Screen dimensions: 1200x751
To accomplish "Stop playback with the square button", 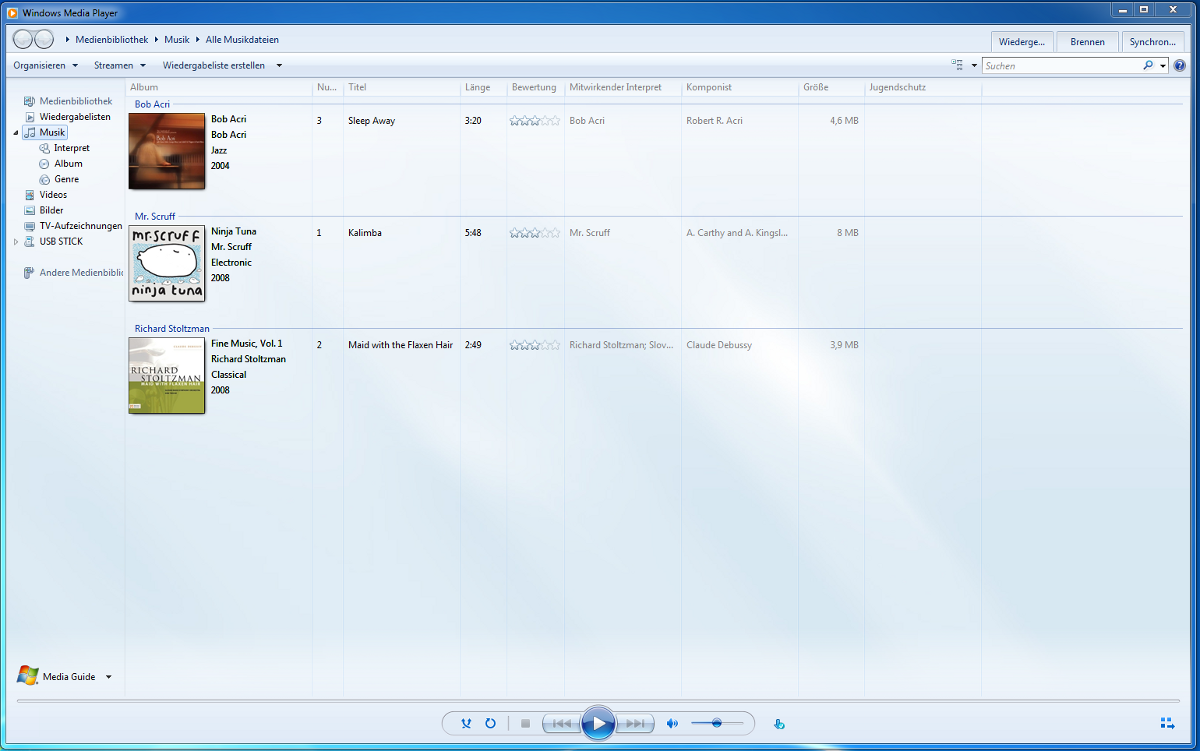I will (525, 723).
